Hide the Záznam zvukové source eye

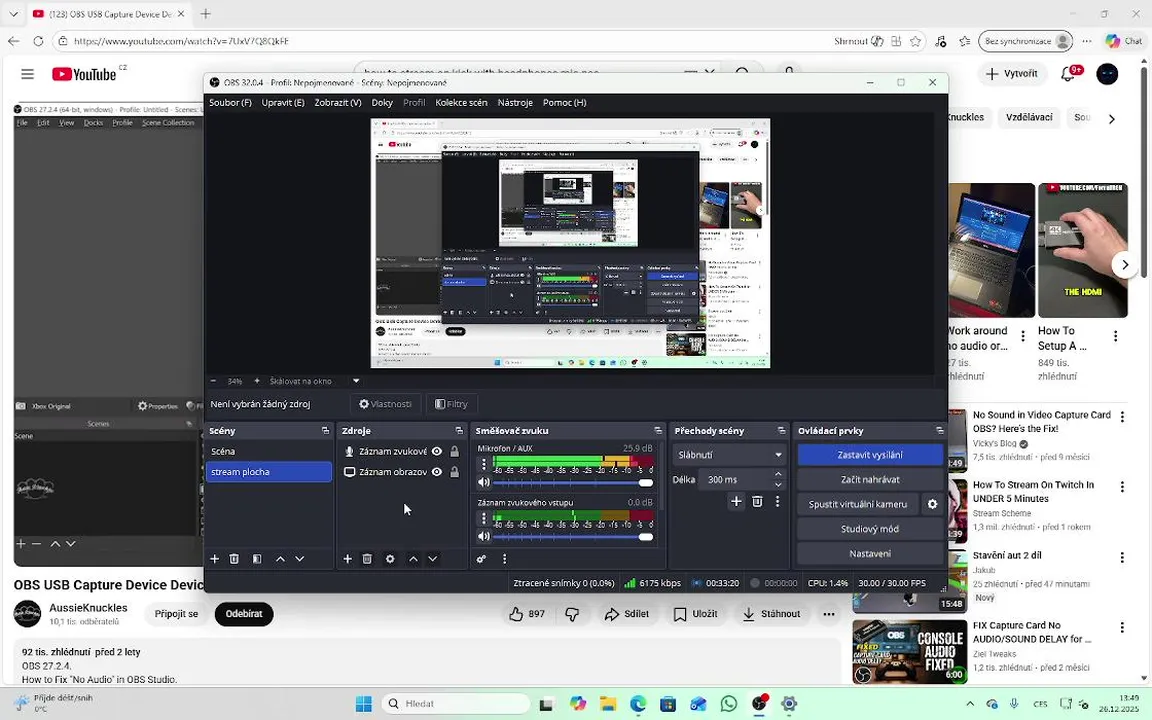click(436, 451)
